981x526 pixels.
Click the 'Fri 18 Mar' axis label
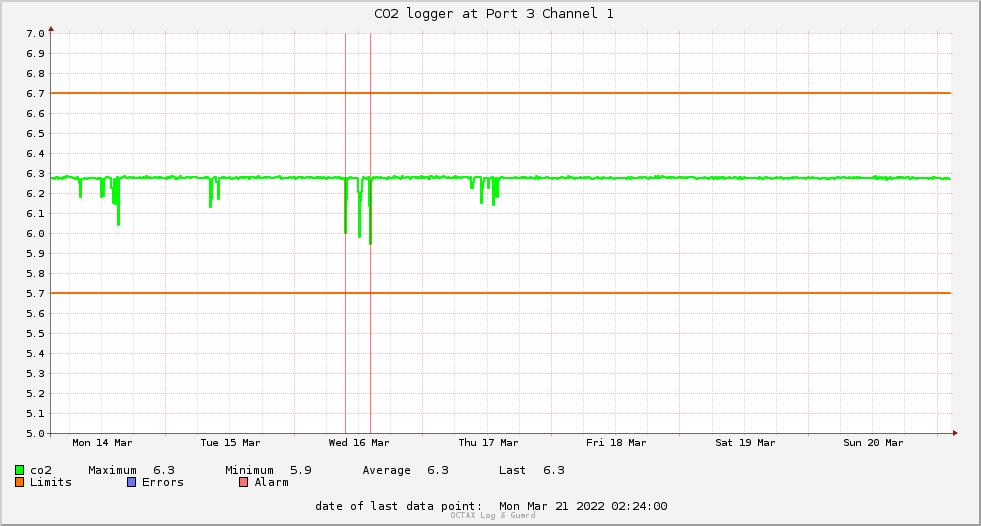[x=616, y=443]
